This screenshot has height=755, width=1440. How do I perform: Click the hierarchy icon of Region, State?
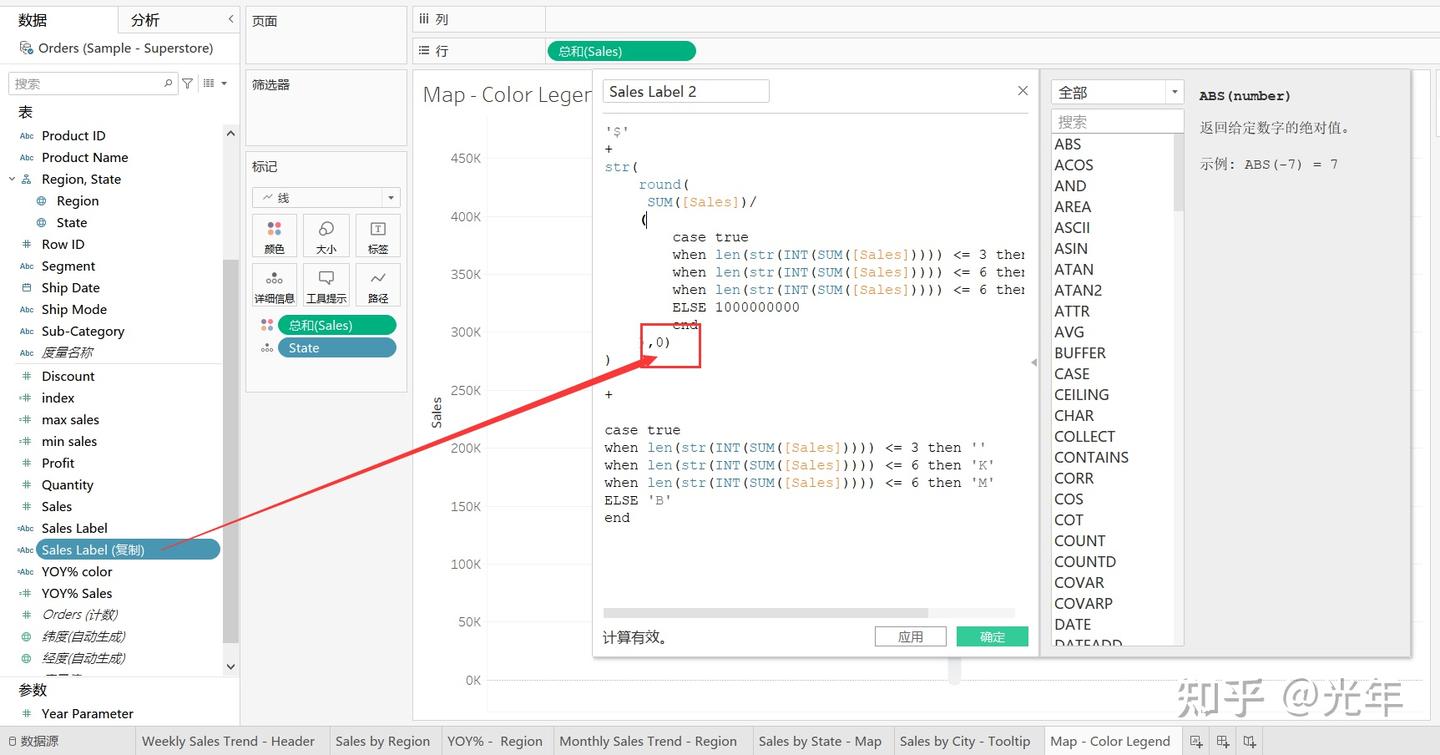pos(27,179)
